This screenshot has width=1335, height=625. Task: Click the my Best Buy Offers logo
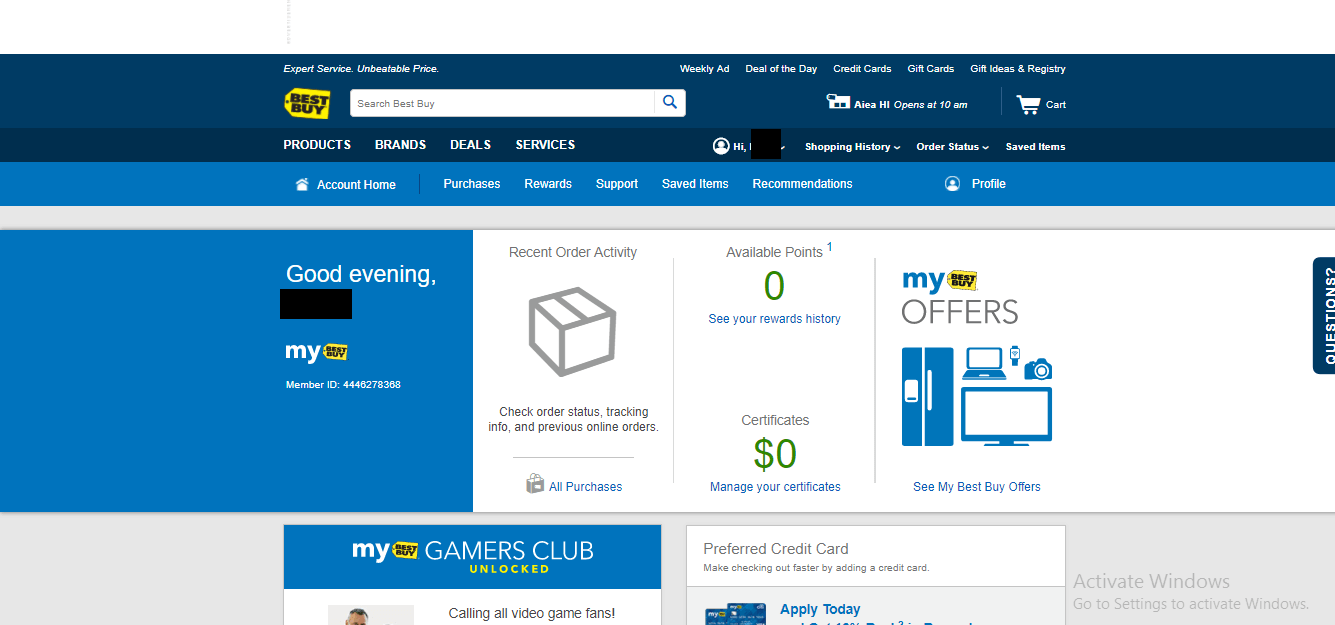click(960, 297)
